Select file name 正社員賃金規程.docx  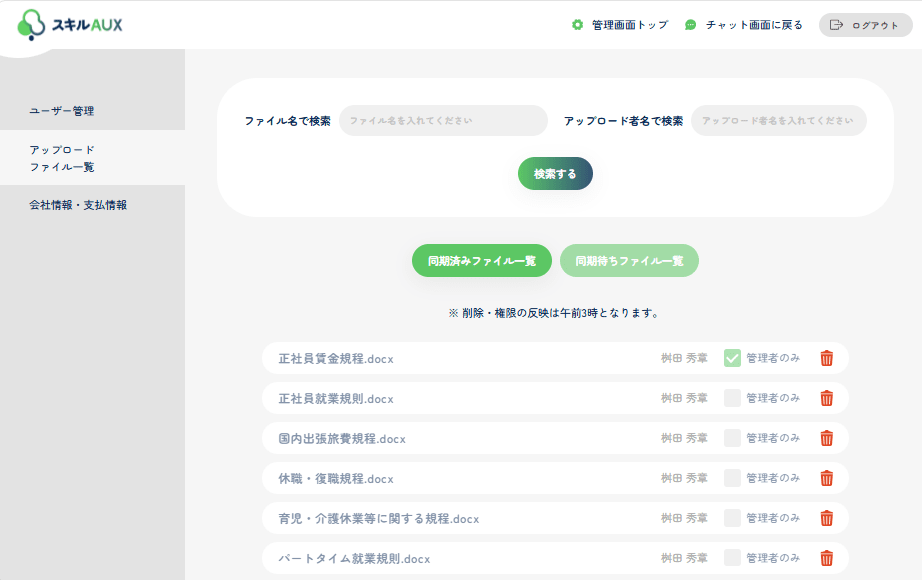point(336,359)
